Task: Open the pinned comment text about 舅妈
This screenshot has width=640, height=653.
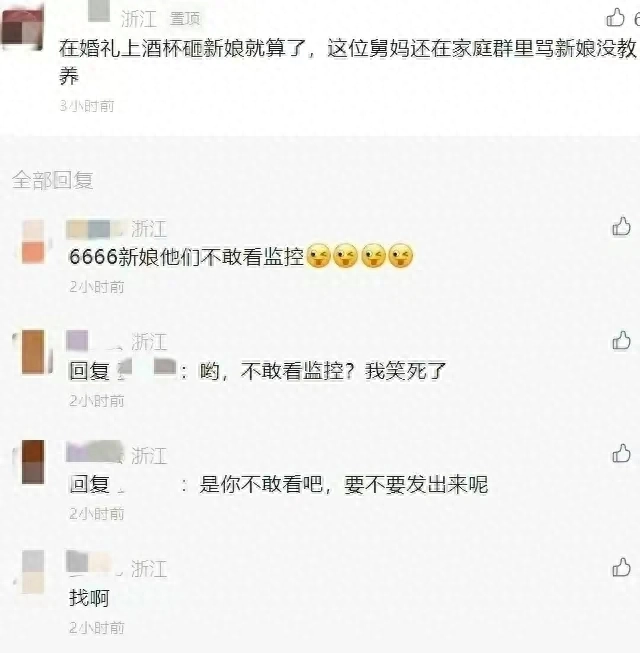Action: [x=348, y=62]
